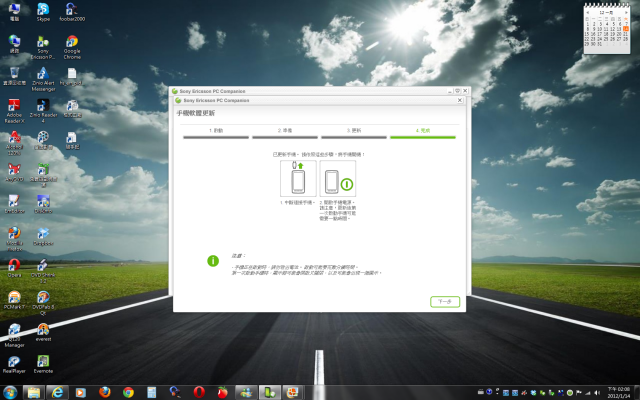
Task: Switch to PC Companion taskbar button
Action: [269, 392]
